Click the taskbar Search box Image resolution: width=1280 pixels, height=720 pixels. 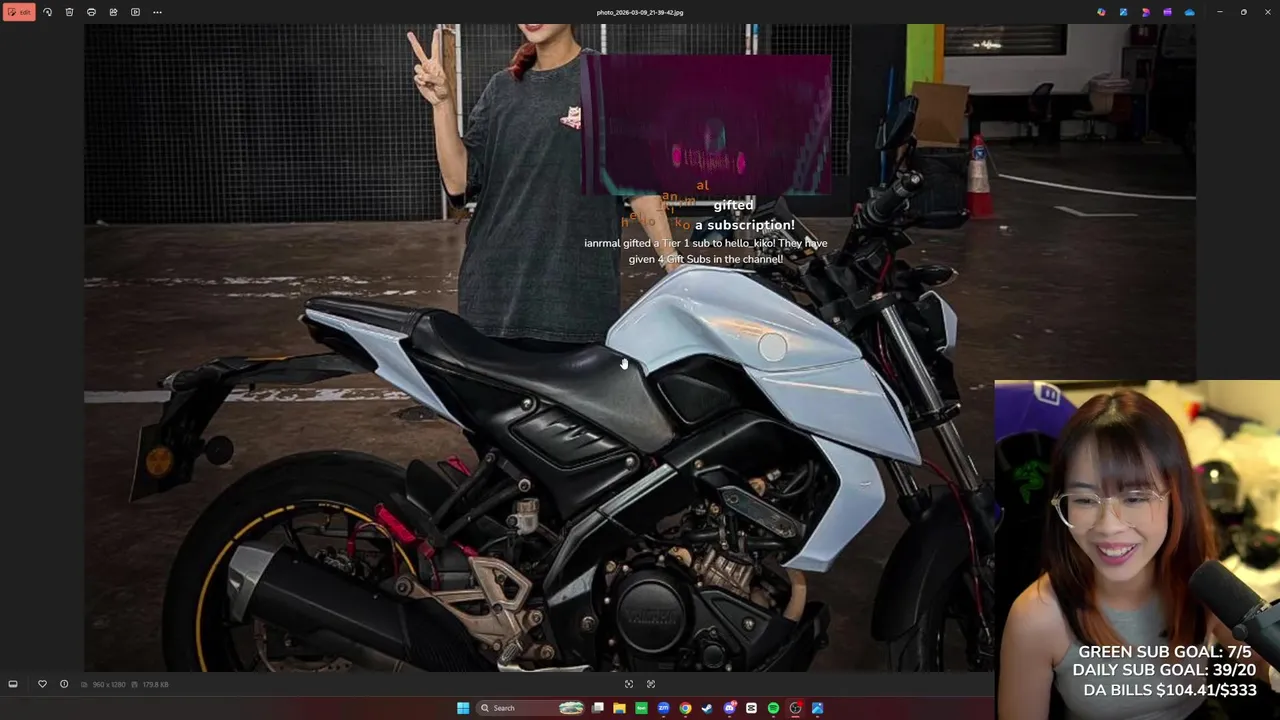tap(531, 708)
